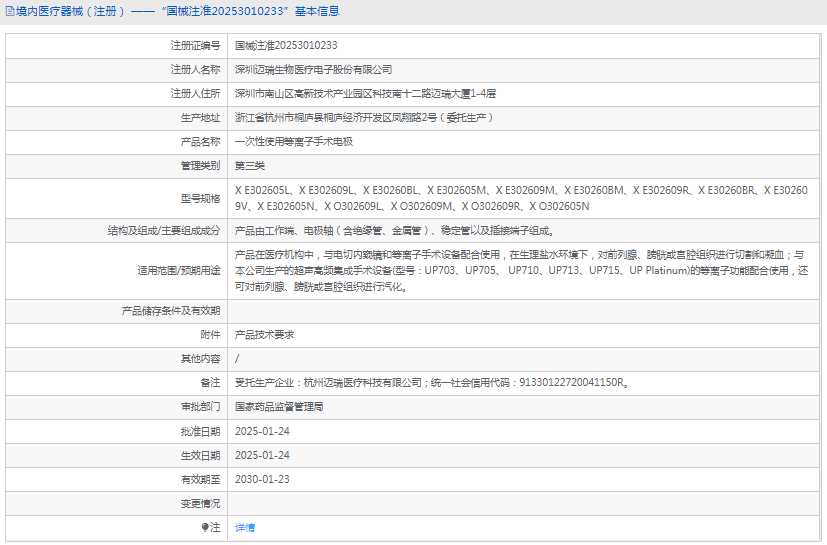Click the 变更情况 label
The width and height of the screenshot is (827, 545).
[200, 503]
